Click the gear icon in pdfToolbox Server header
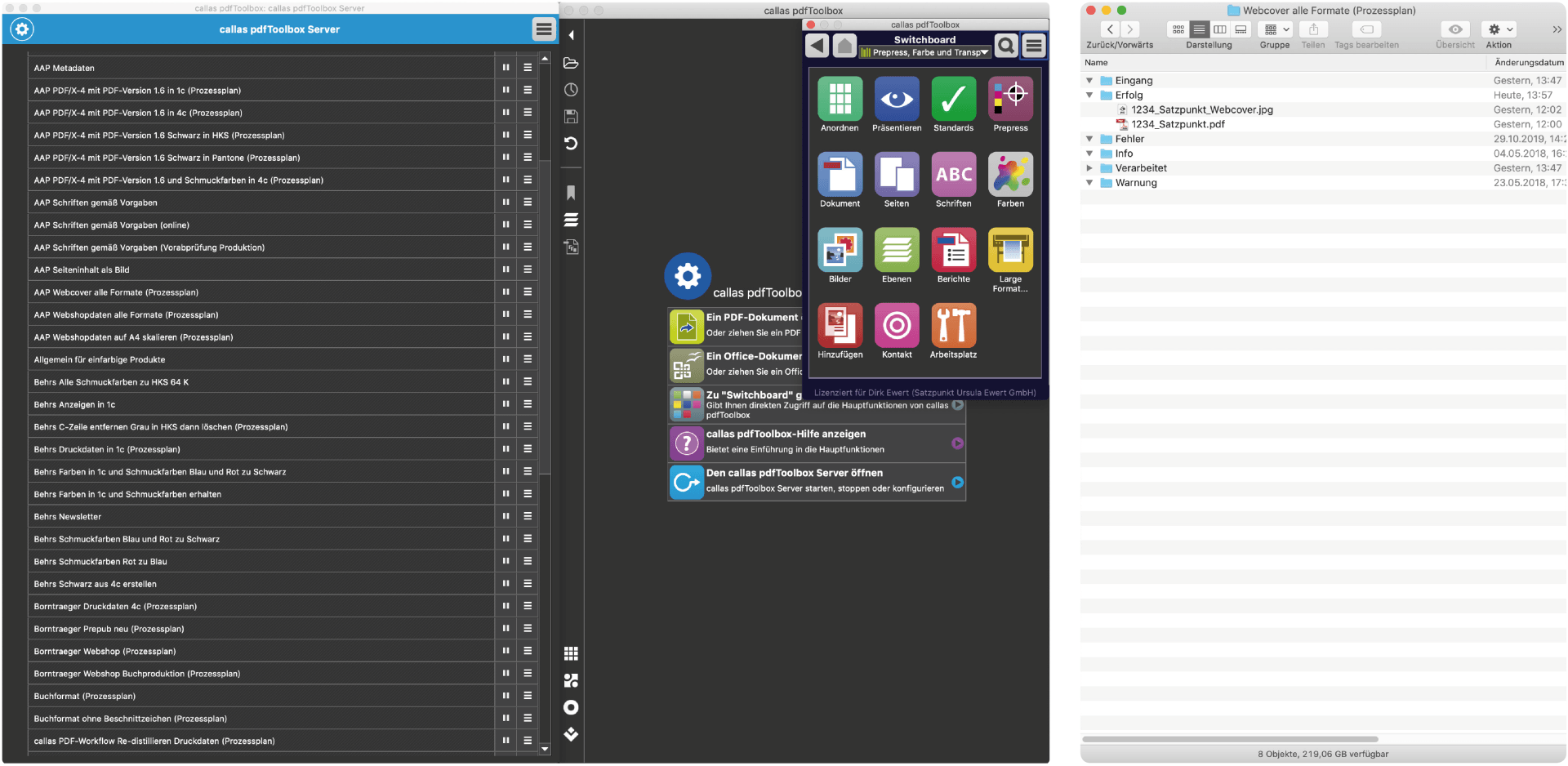The width and height of the screenshot is (1568, 766). 22,29
